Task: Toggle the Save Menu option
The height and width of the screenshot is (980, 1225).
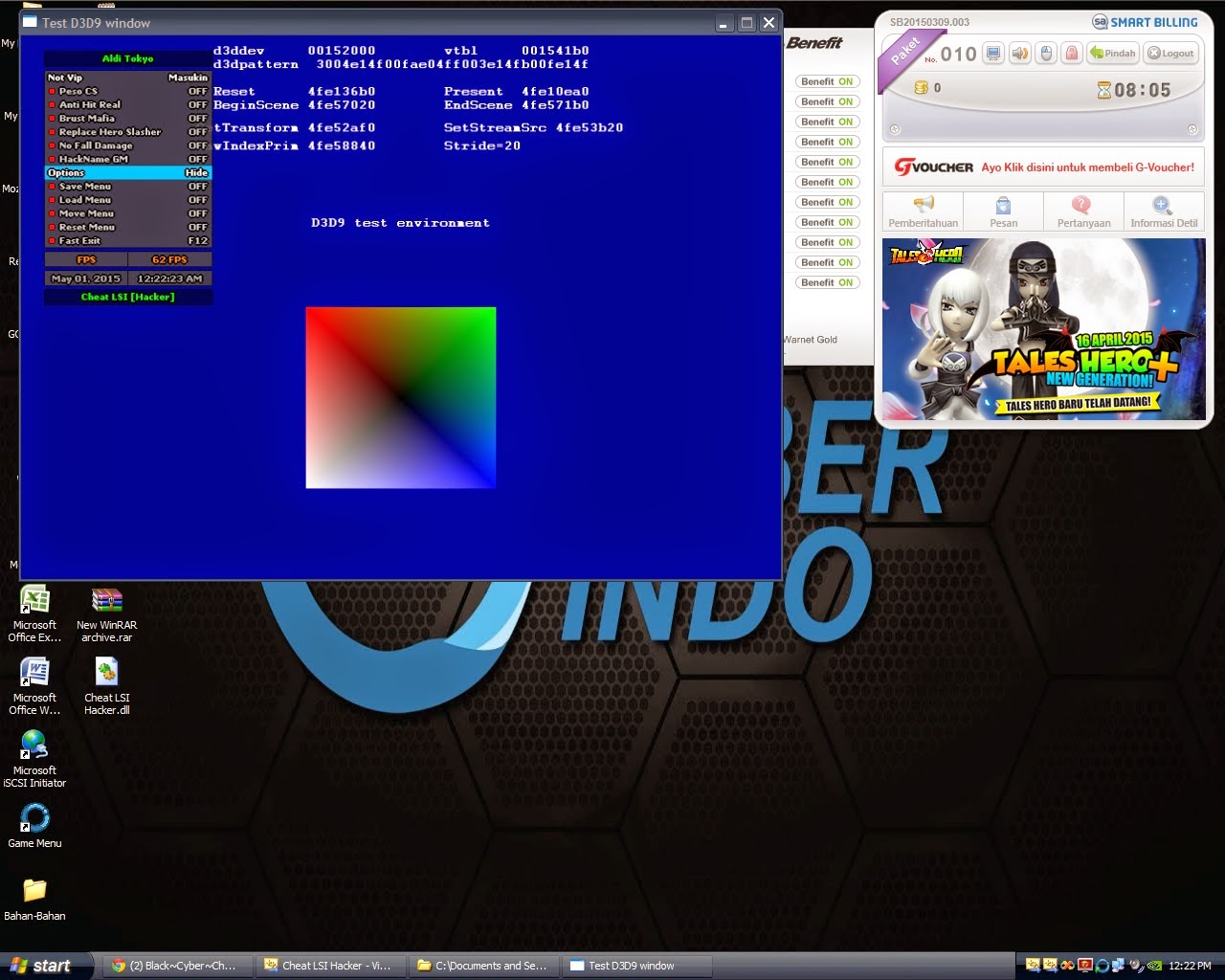Action: tap(128, 186)
